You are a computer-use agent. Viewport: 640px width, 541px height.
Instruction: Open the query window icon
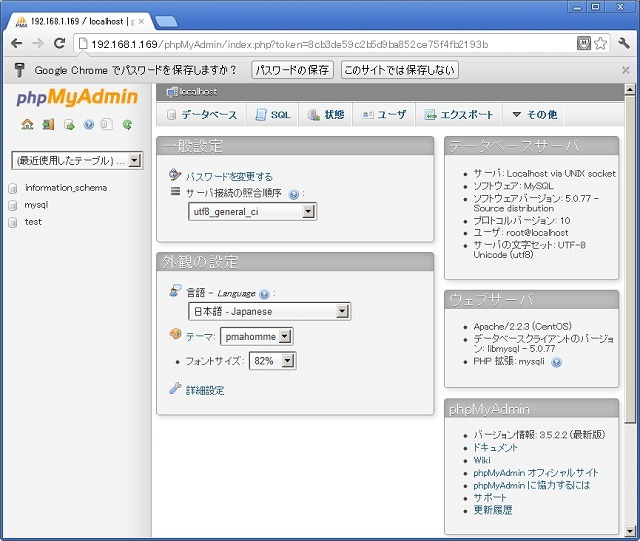point(69,124)
